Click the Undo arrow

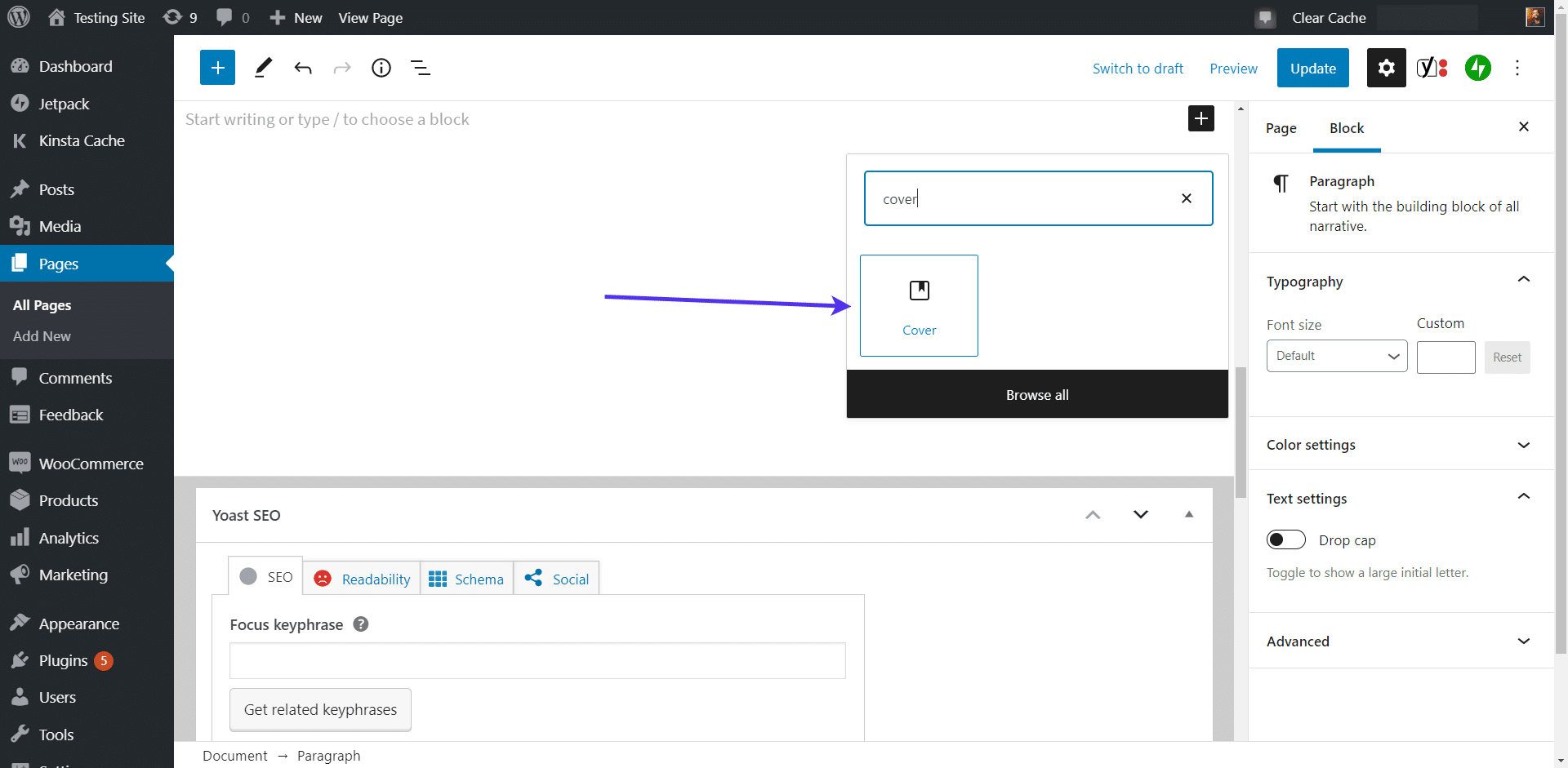pos(303,68)
